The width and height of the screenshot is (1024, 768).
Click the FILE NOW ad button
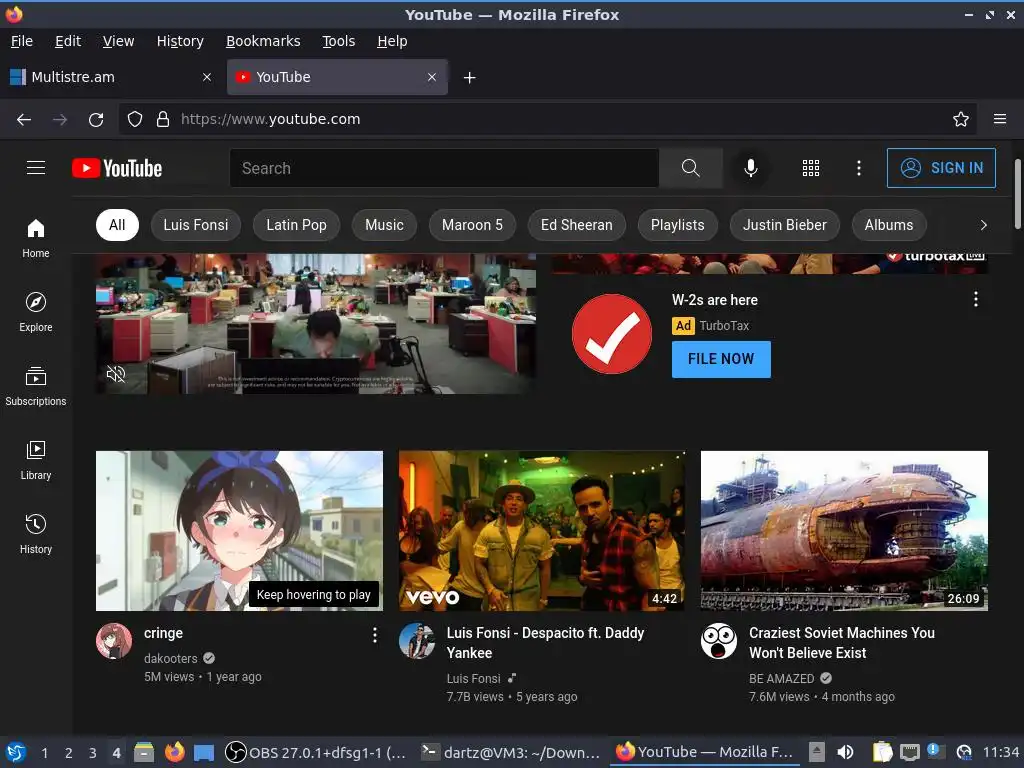coord(721,359)
